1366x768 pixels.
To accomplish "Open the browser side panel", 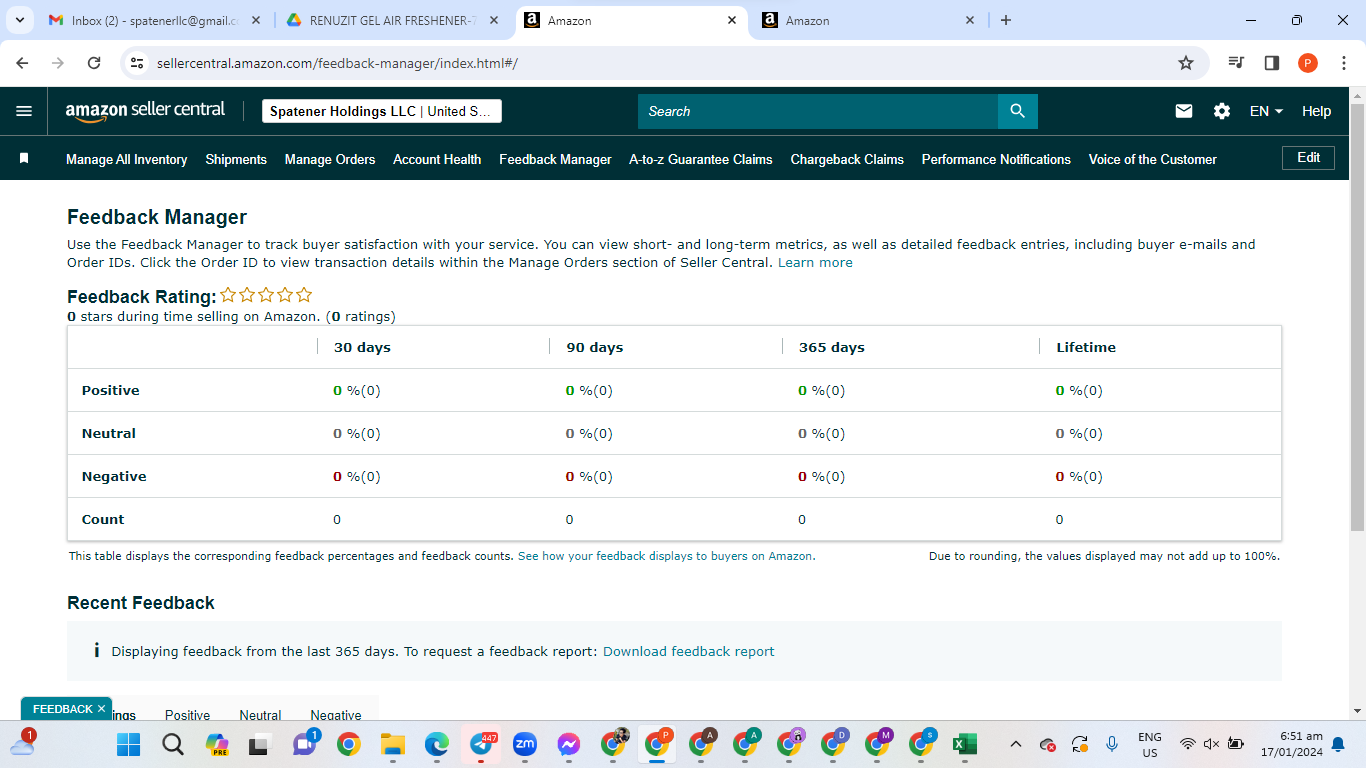I will tap(1272, 63).
